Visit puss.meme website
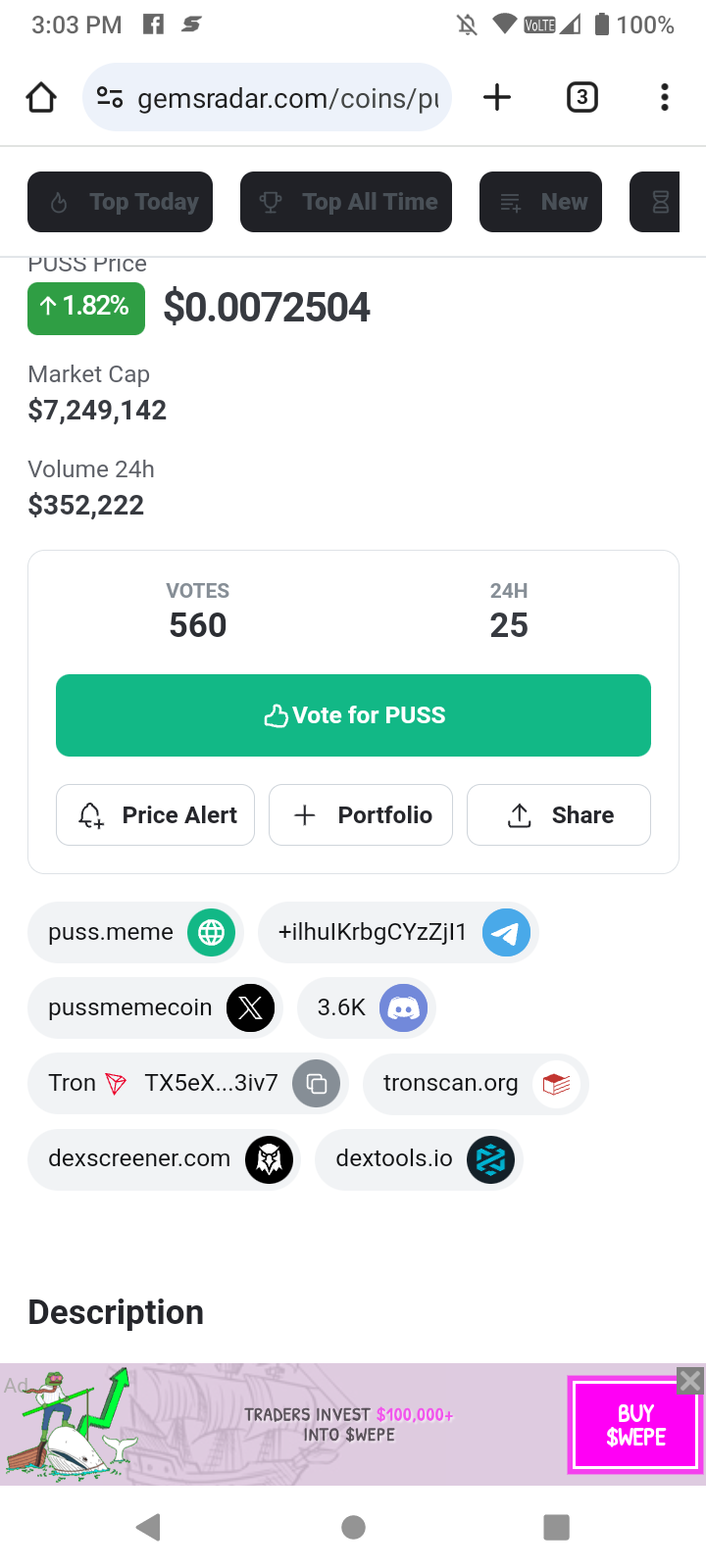Viewport: 706px width, 1568px height. (x=135, y=933)
